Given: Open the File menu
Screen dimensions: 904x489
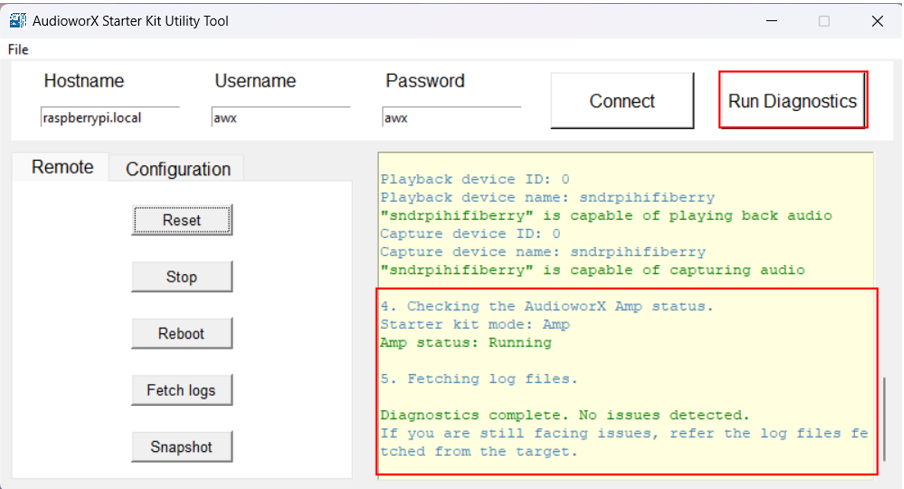Looking at the screenshot, I should (18, 50).
